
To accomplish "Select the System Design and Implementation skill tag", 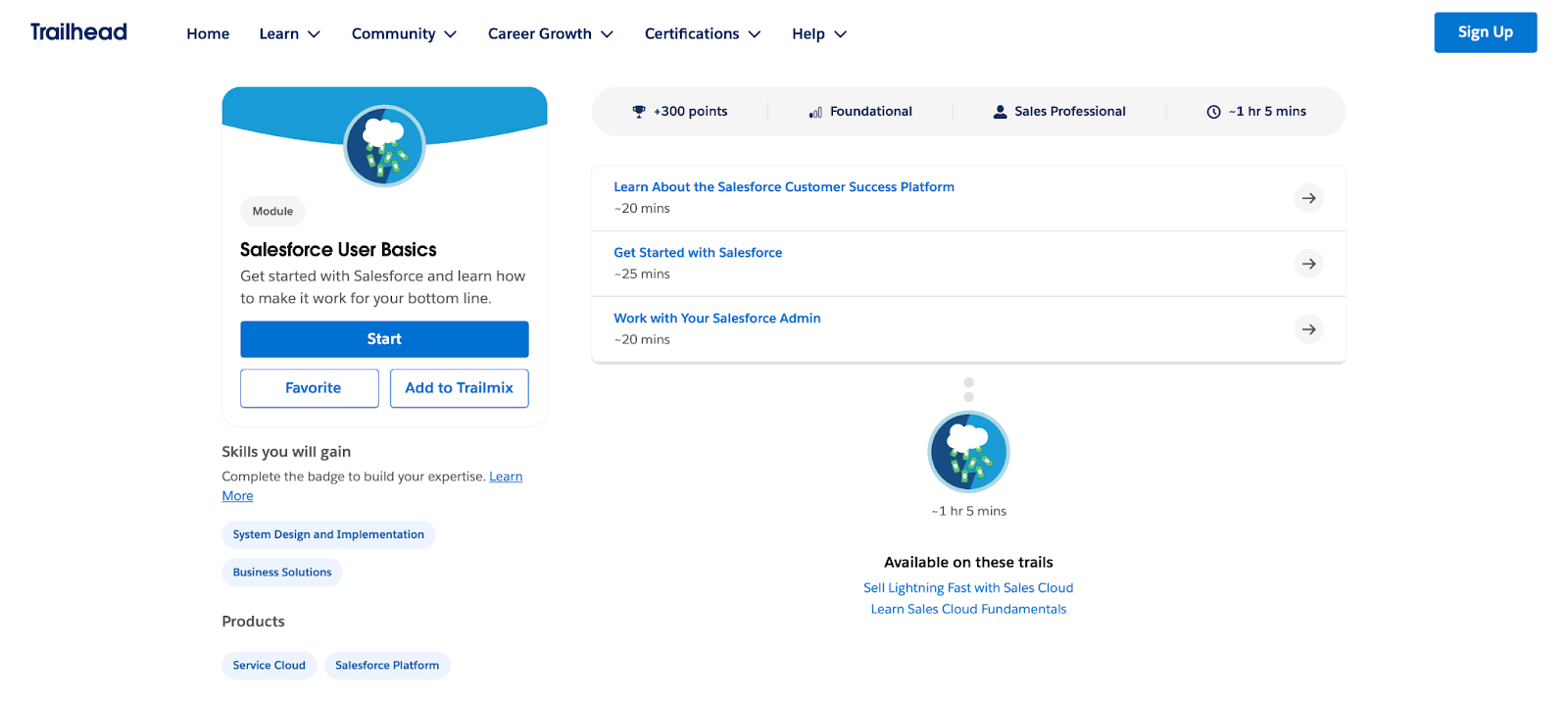I will [x=328, y=534].
